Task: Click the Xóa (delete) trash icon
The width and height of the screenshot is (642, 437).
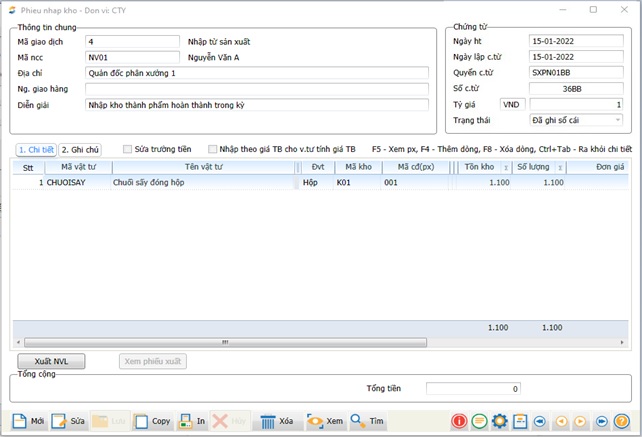Action: point(268,421)
